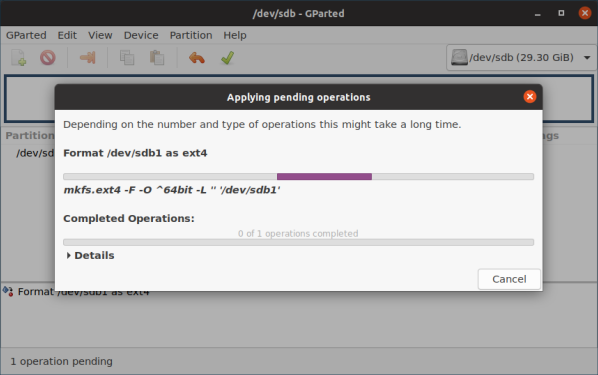This screenshot has height=375, width=598.
Task: Open the /dev/sdb device dropdown
Action: (521, 58)
